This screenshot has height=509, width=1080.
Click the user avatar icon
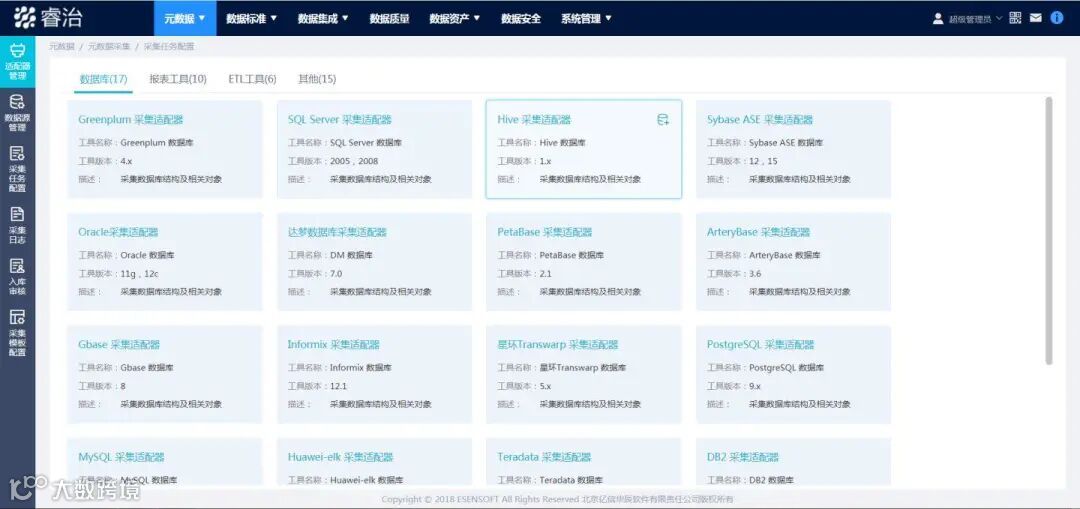pyautogui.click(x=937, y=19)
